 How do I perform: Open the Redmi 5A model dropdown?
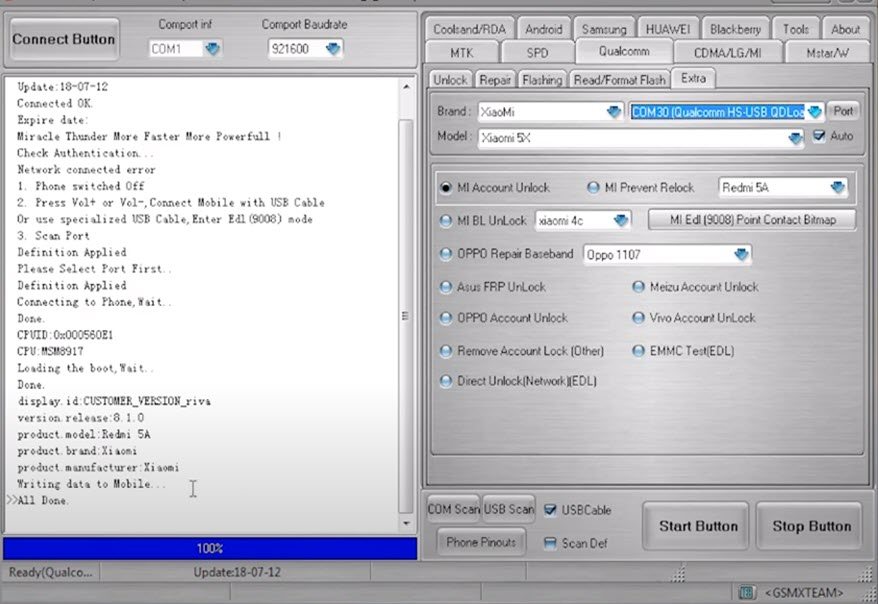pyautogui.click(x=838, y=188)
